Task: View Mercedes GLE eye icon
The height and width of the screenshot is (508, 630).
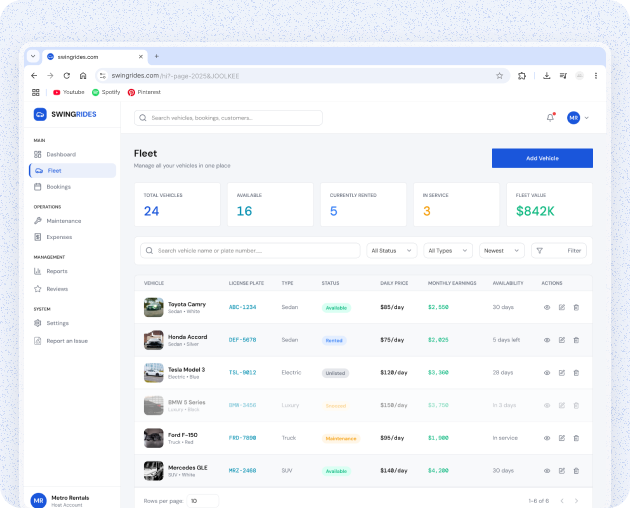Action: pyautogui.click(x=547, y=471)
